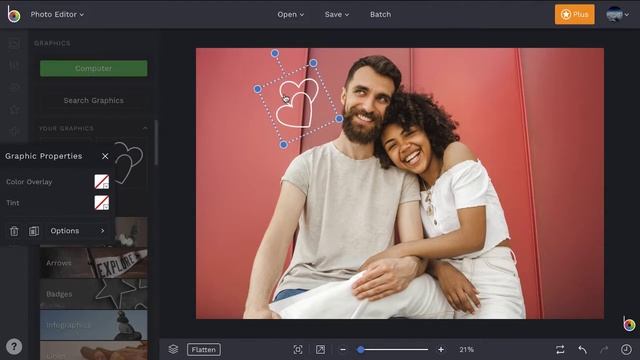Duplicate the graphic with the copy icon
The height and width of the screenshot is (360, 640).
click(x=34, y=231)
